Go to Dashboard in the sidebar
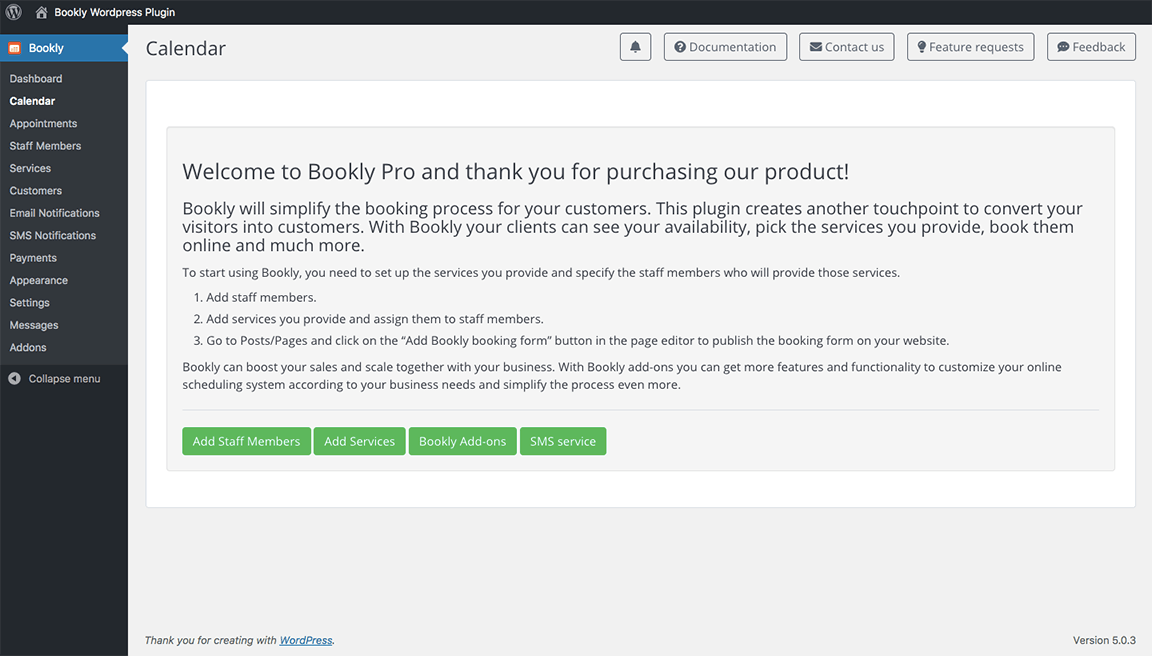This screenshot has height=656, width=1152. 36,79
